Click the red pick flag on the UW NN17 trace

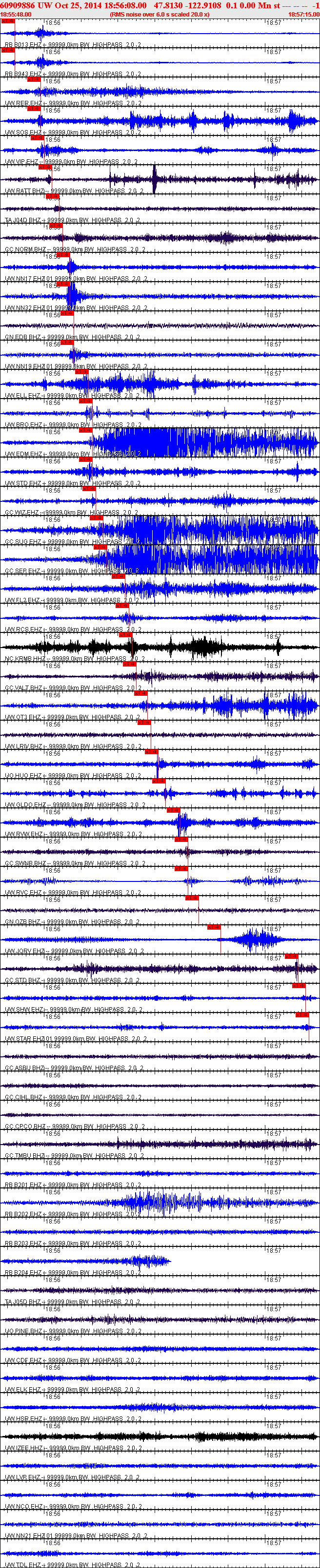pyautogui.click(x=63, y=254)
